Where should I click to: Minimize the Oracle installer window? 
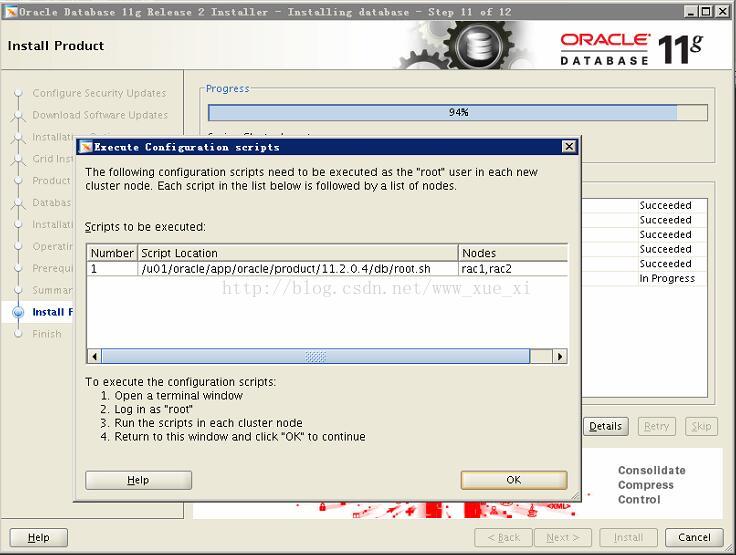point(690,11)
